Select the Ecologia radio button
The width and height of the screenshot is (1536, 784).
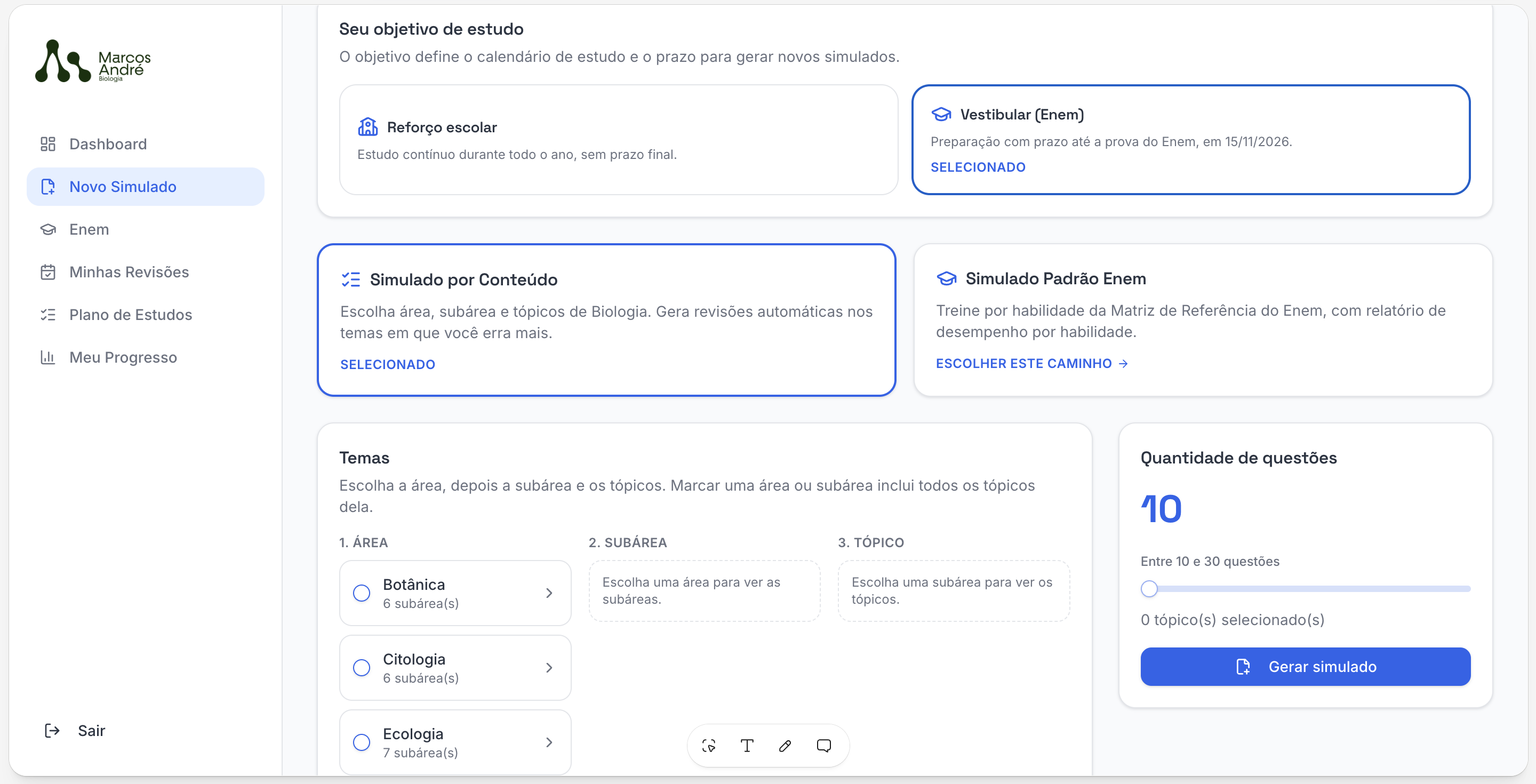362,742
